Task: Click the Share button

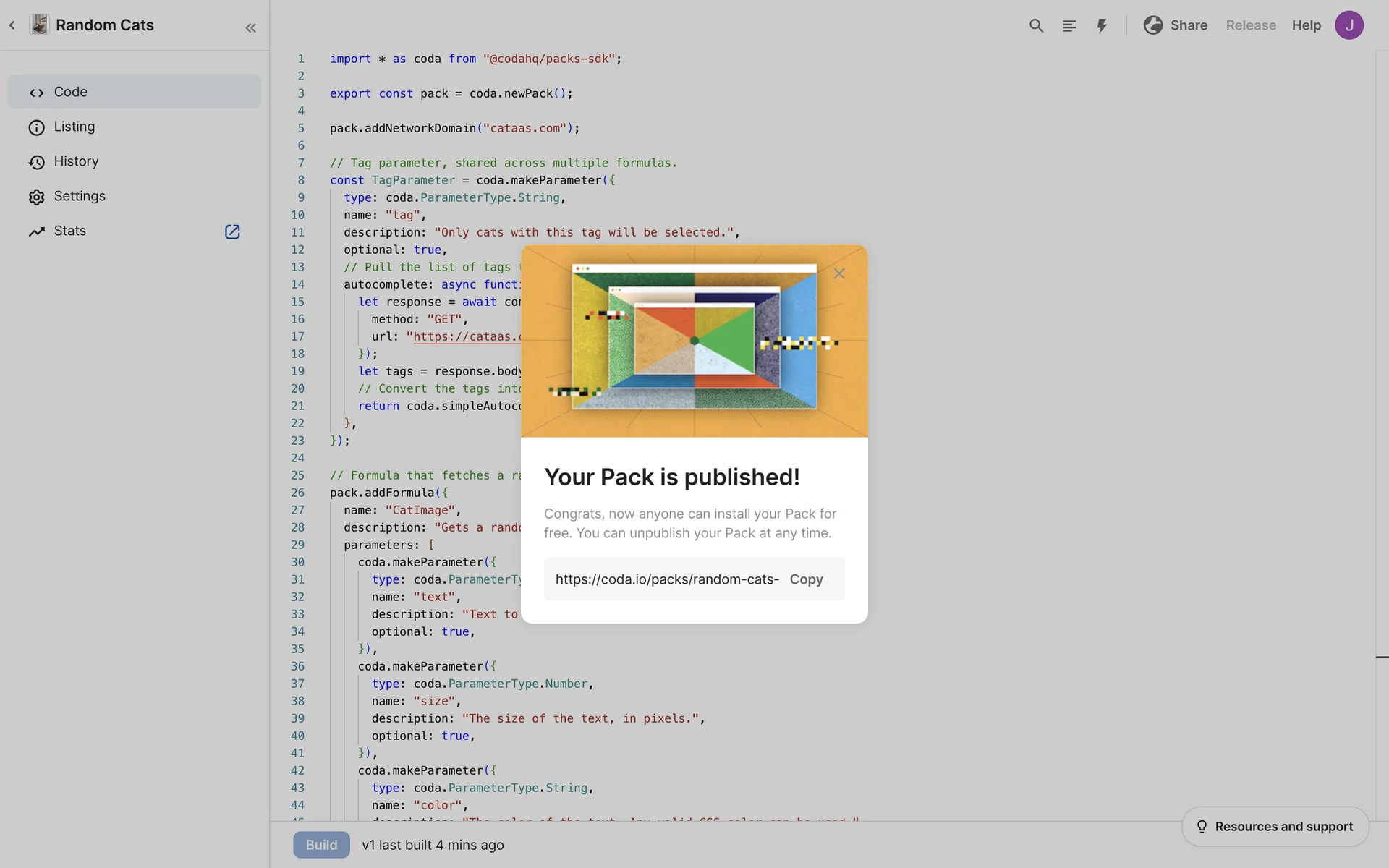Action: [1176, 25]
